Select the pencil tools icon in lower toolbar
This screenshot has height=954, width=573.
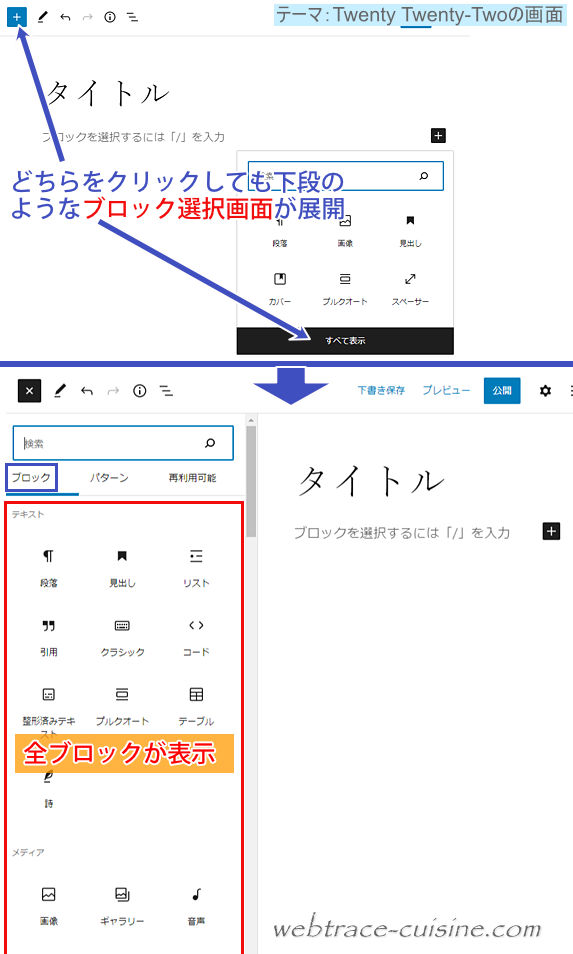pos(60,391)
